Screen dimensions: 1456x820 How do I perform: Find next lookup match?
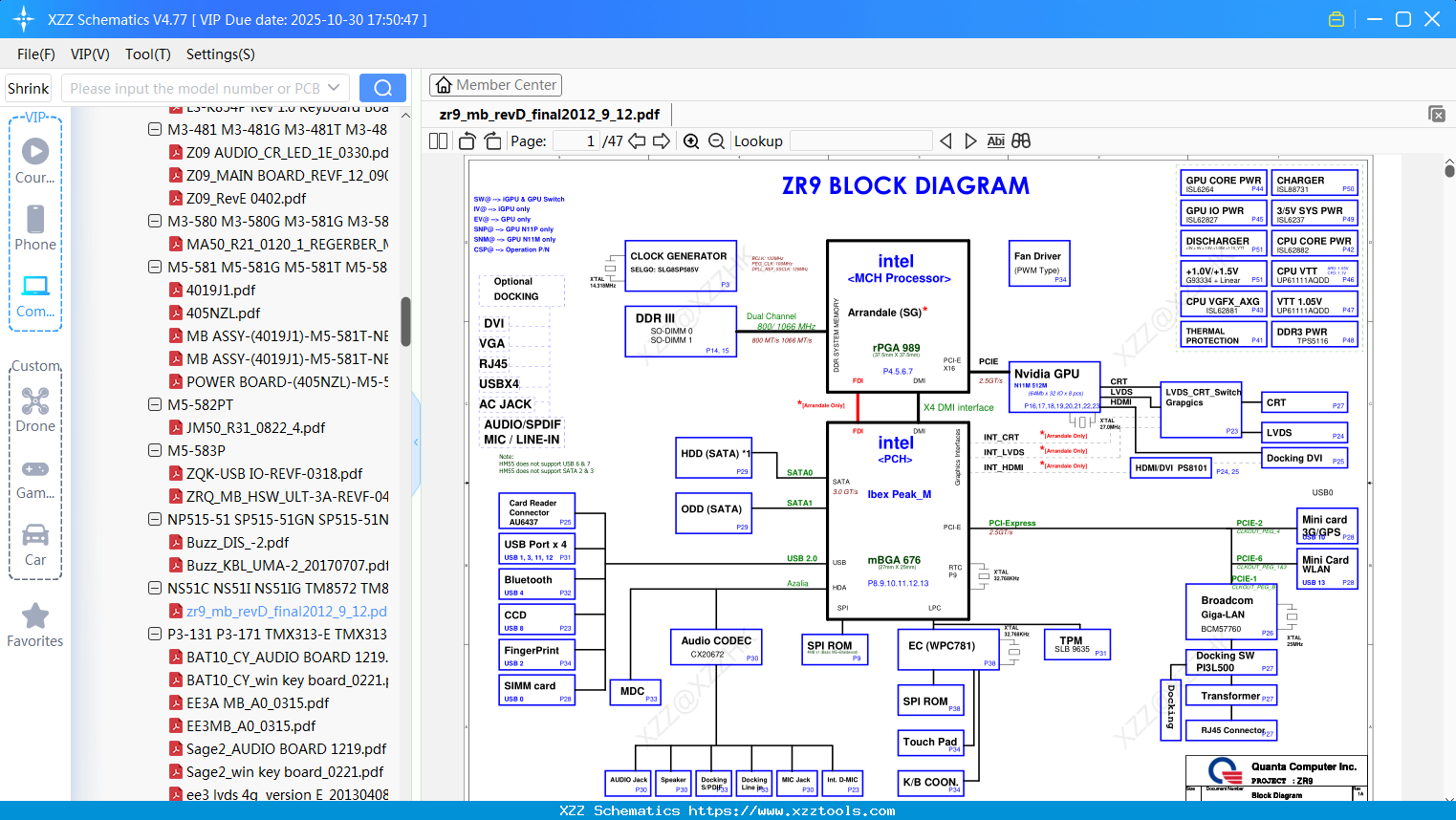(x=970, y=140)
